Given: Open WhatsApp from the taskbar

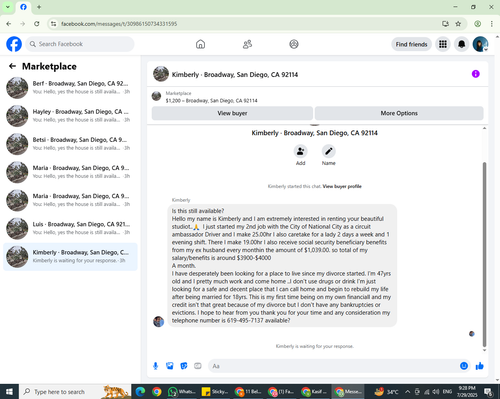Looking at the screenshot, I should (x=181, y=392).
